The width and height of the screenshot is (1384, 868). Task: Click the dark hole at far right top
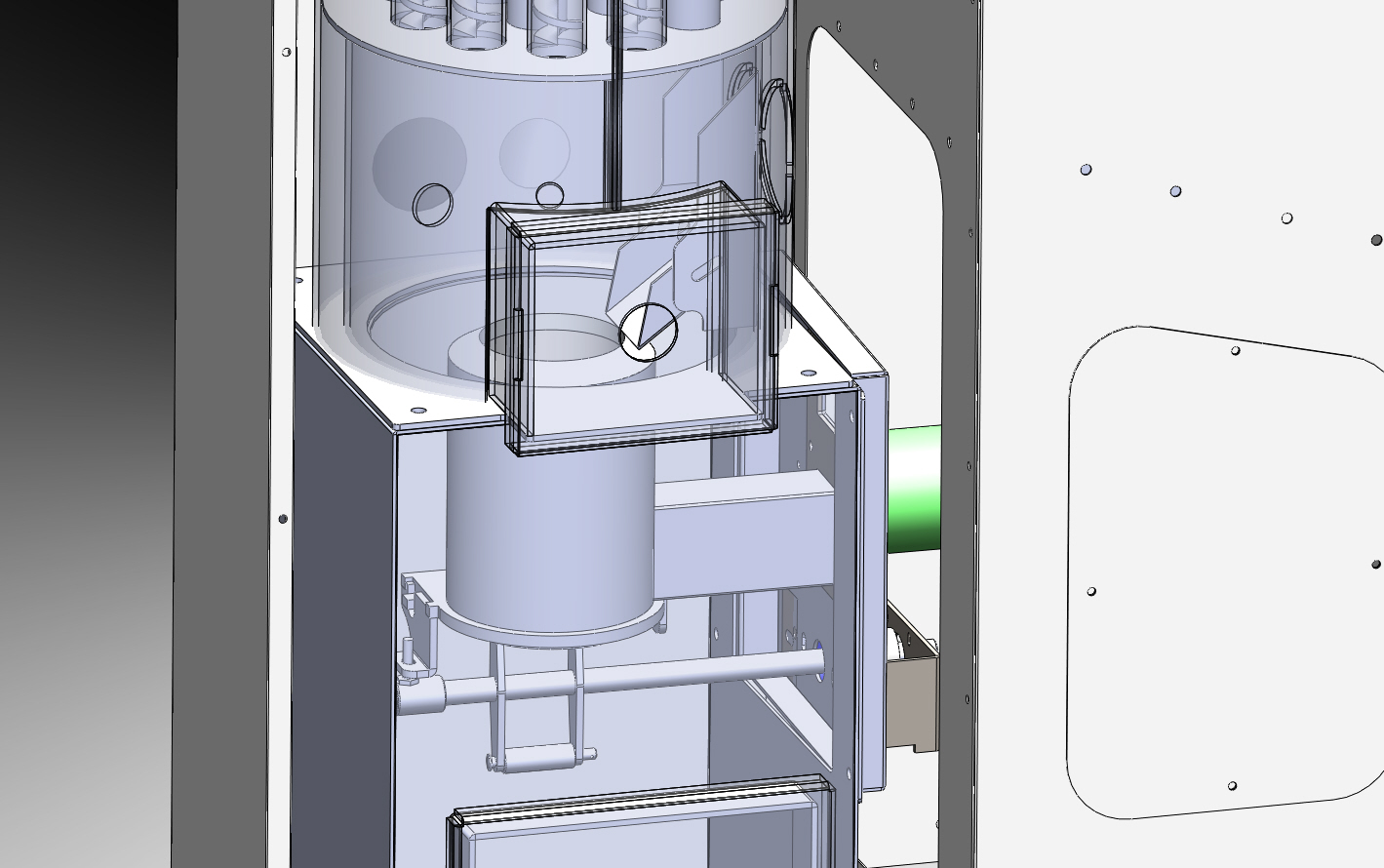tap(1376, 240)
